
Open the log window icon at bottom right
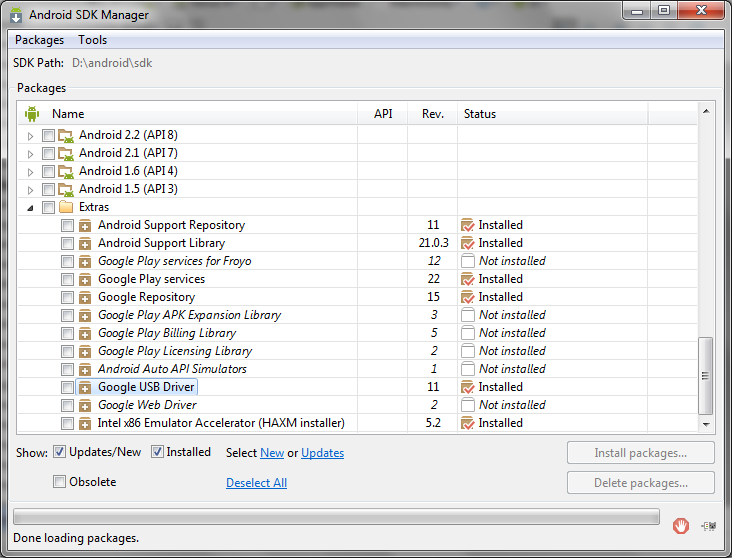(709, 526)
